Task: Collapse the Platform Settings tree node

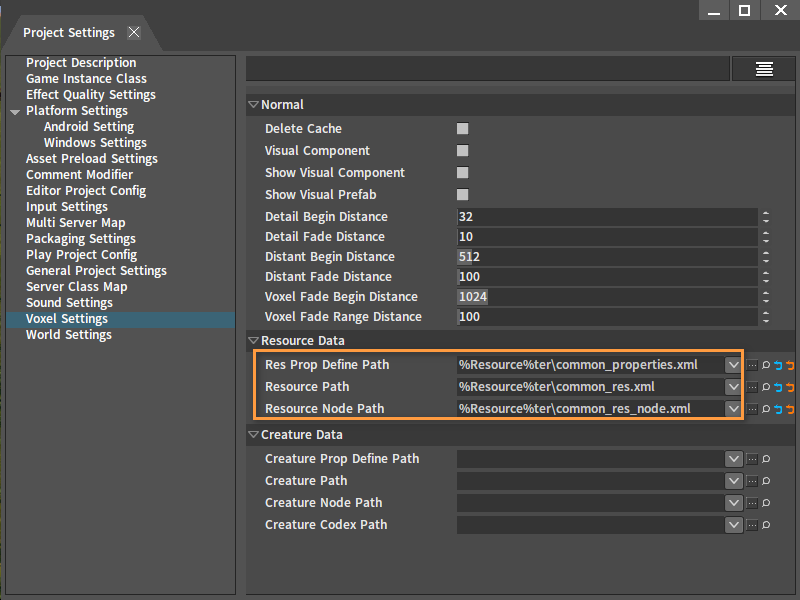Action: [x=15, y=112]
